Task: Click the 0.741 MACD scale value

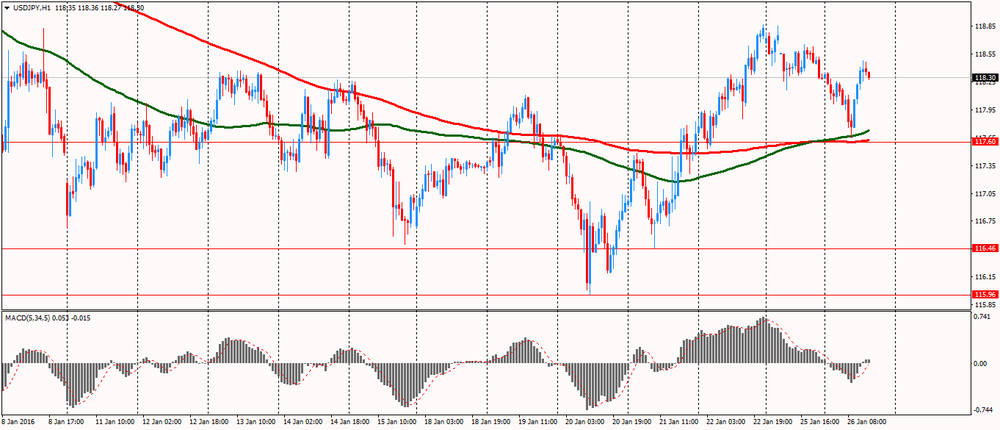Action: point(984,318)
